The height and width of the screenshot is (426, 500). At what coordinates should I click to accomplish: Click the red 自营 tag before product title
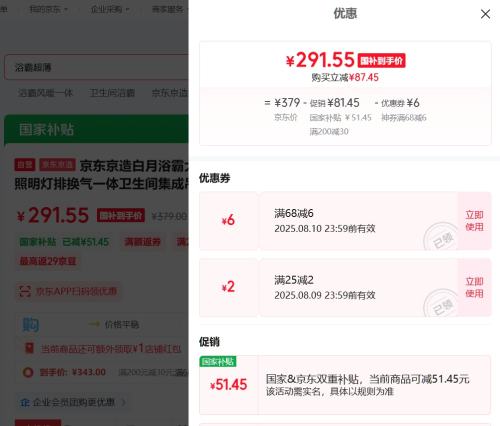pyautogui.click(x=25, y=164)
